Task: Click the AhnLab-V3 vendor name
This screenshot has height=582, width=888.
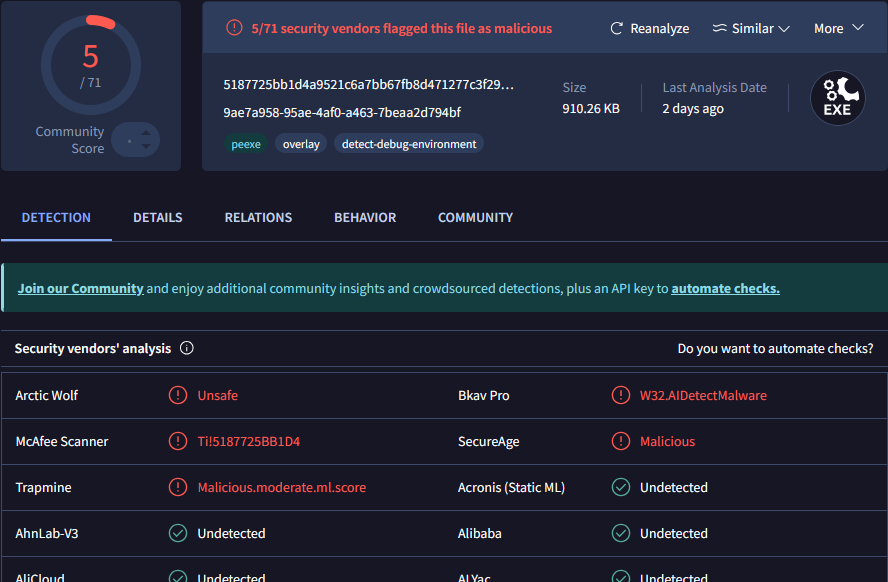Action: [x=46, y=533]
